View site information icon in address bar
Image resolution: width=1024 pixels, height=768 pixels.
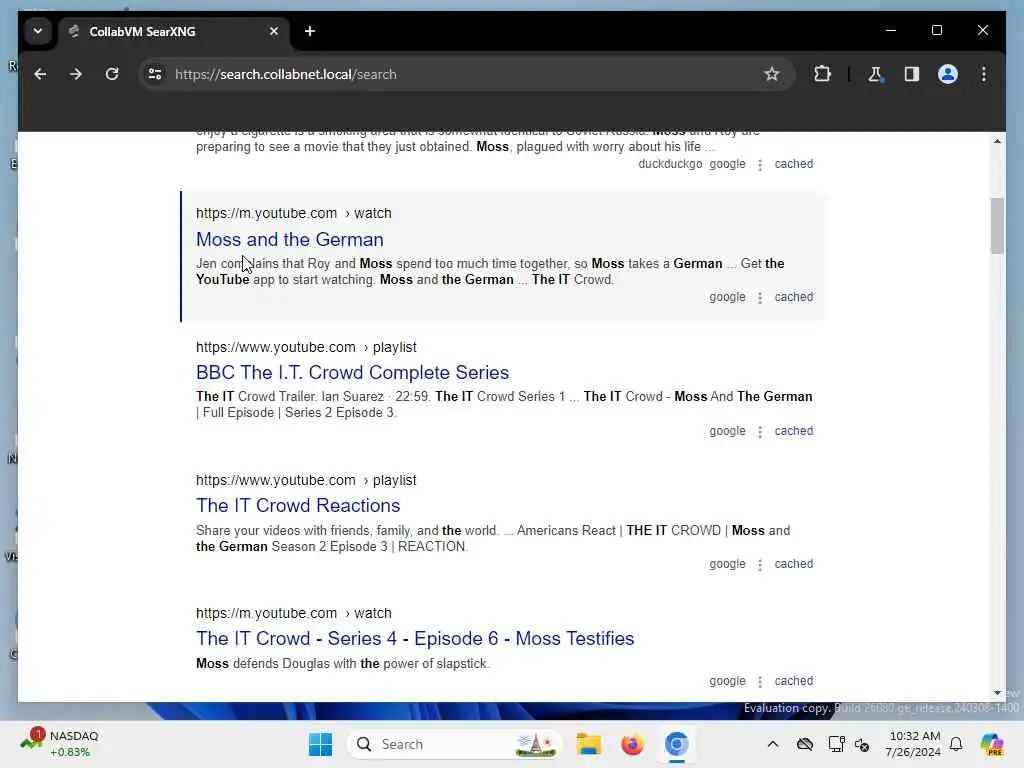(x=155, y=74)
